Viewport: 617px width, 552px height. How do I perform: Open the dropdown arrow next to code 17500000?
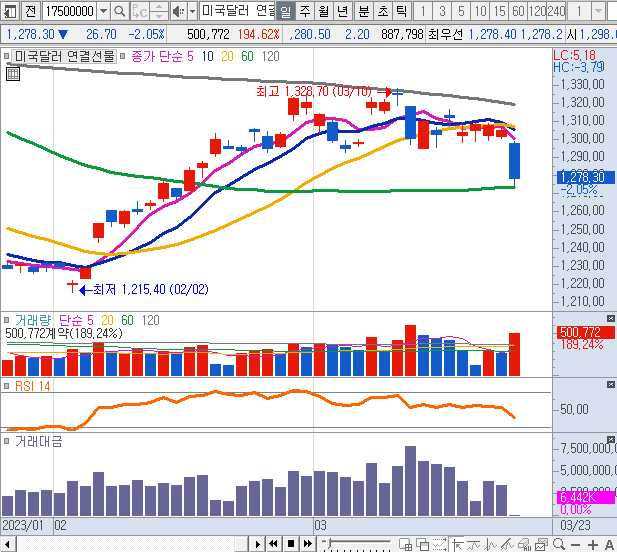tap(102, 11)
